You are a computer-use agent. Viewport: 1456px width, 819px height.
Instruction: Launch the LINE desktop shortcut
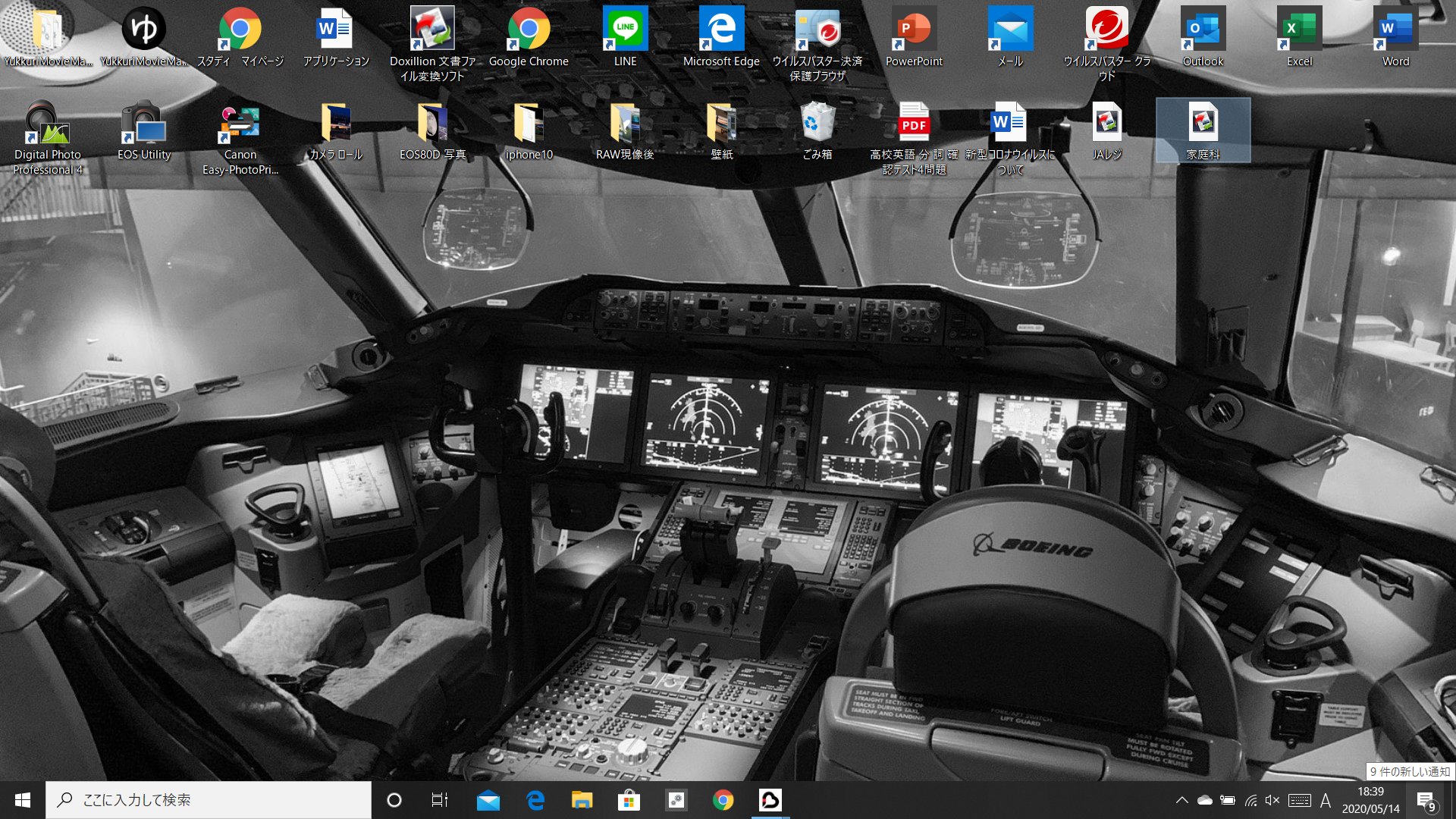click(625, 36)
